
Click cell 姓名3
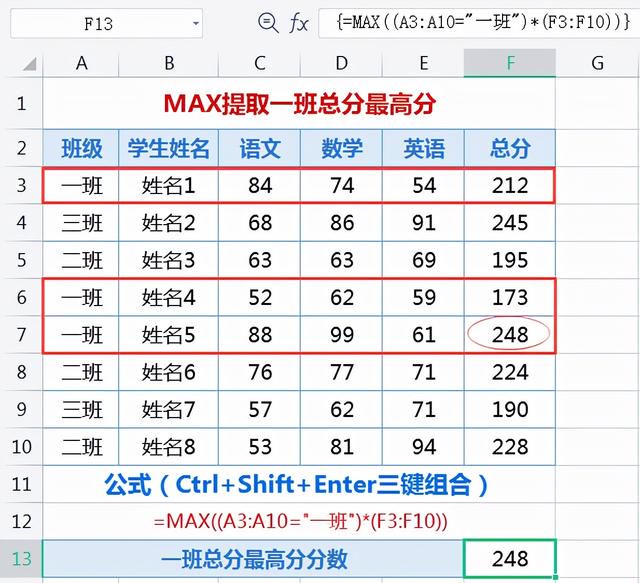click(x=169, y=260)
